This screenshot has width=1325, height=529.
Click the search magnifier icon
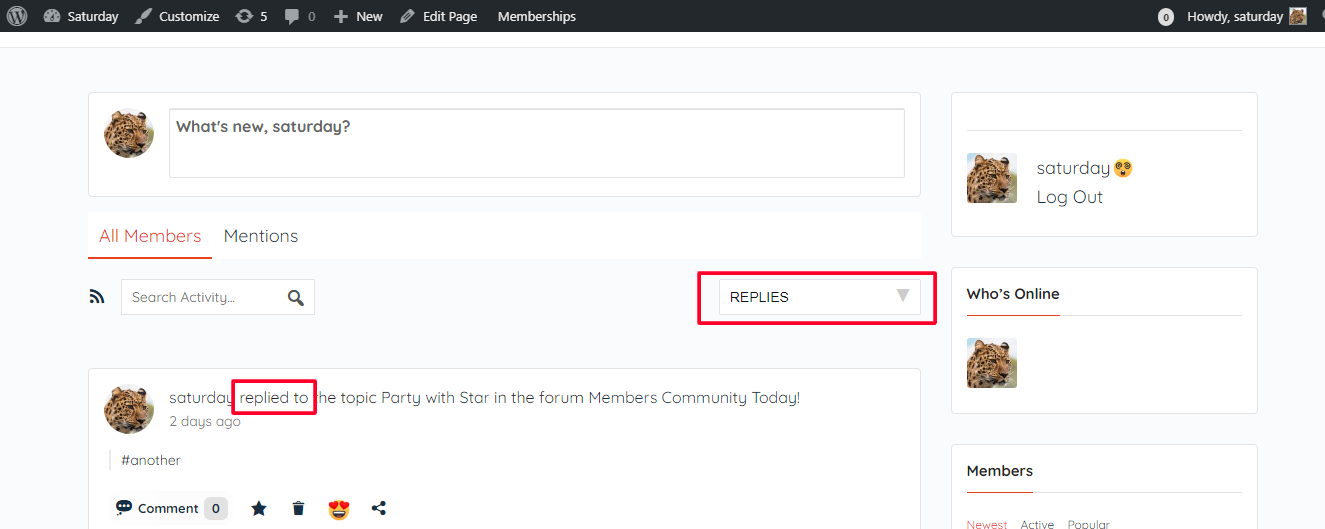pyautogui.click(x=295, y=297)
